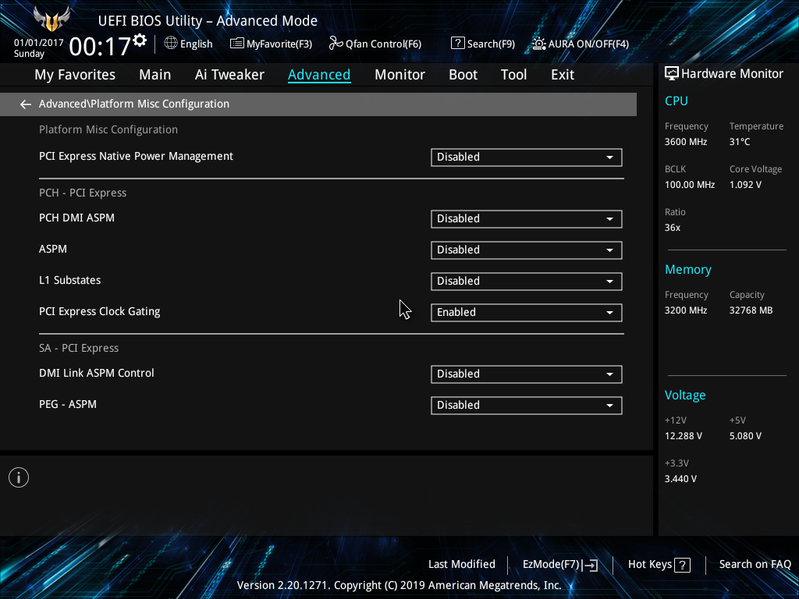
Task: Open the L1 Substates dropdown
Action: click(526, 281)
